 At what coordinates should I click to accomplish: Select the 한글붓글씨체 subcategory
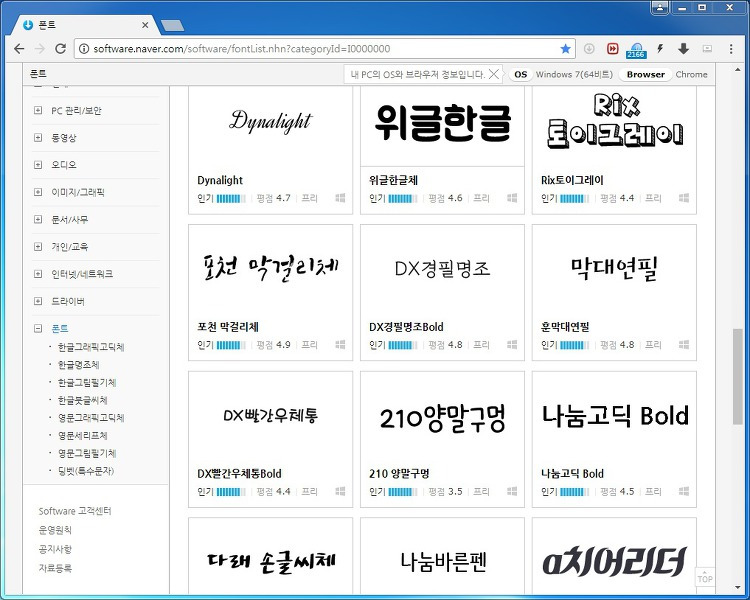[x=83, y=400]
